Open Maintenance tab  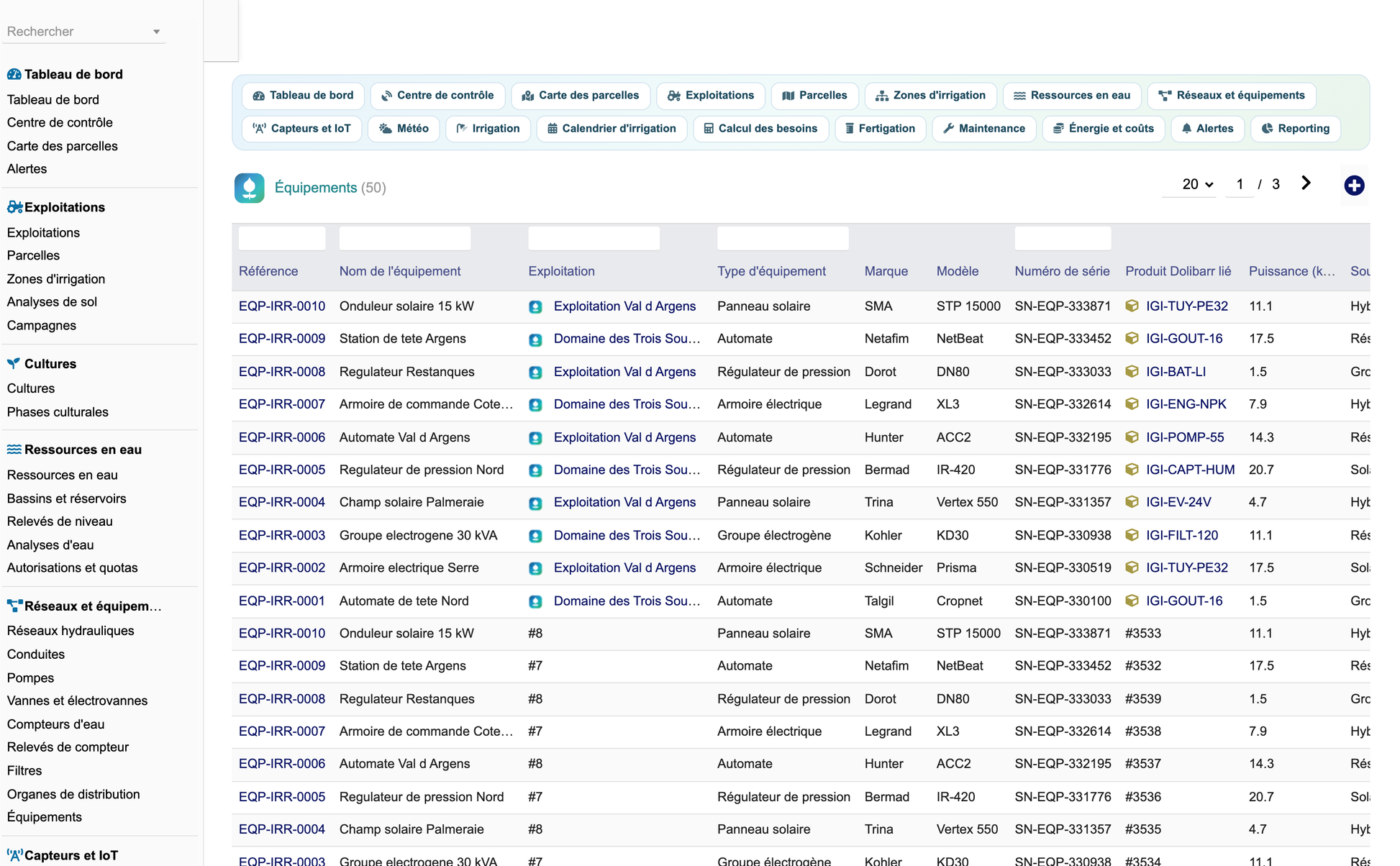(983, 129)
